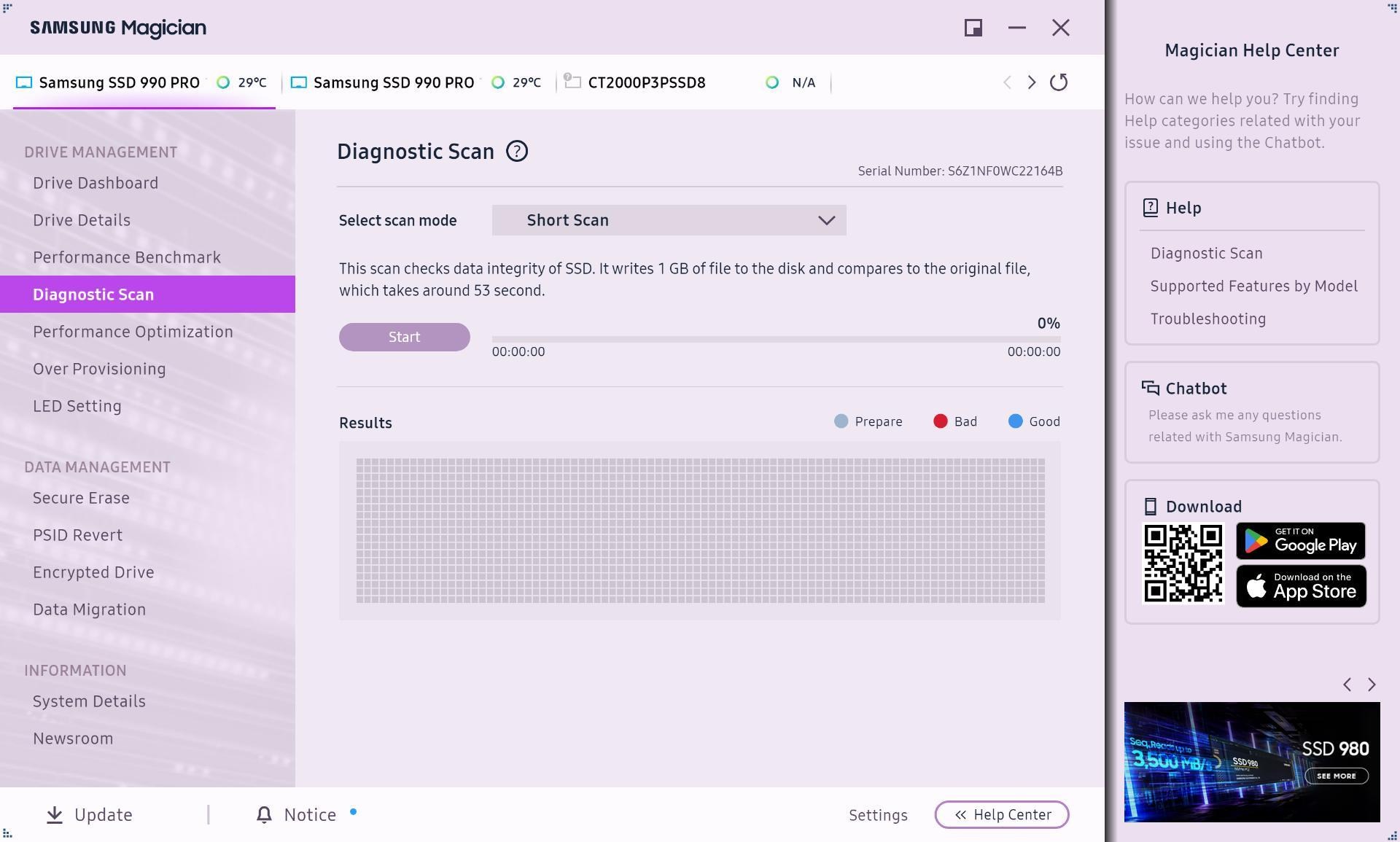Image resolution: width=1400 pixels, height=842 pixels.
Task: Click the CT2000P3PSSD8 drive icon
Action: [x=572, y=82]
